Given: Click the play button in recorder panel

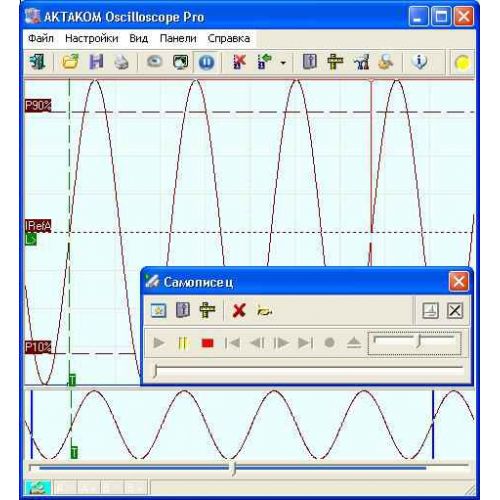Looking at the screenshot, I should pos(159,343).
